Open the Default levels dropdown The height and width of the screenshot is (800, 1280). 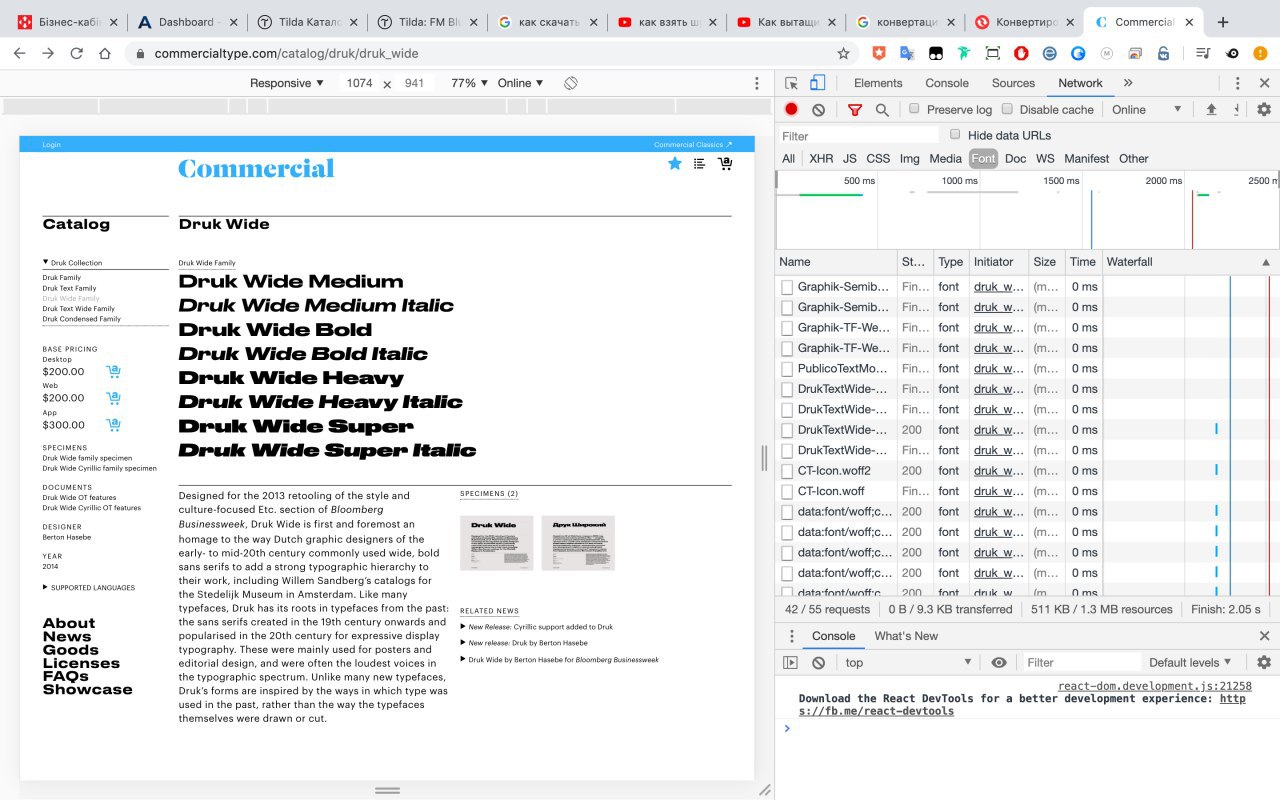[1190, 662]
